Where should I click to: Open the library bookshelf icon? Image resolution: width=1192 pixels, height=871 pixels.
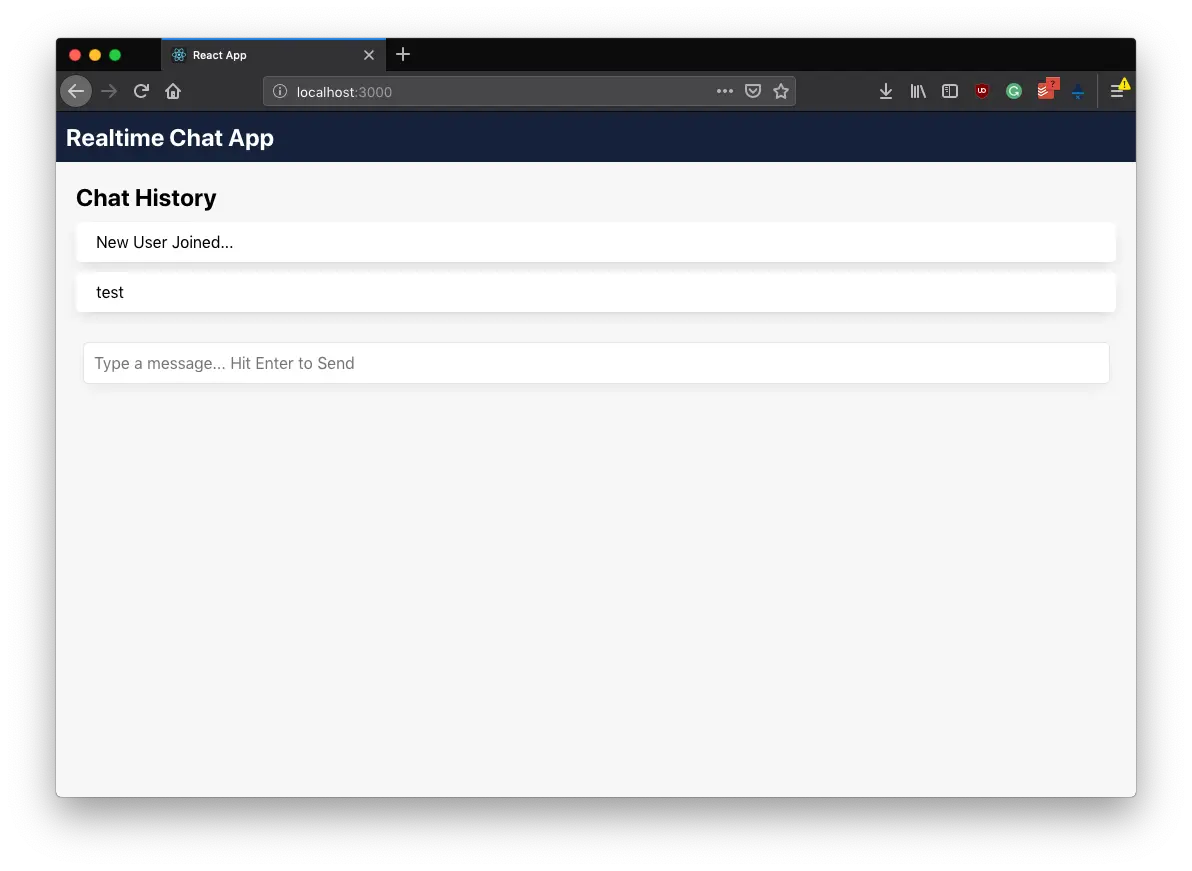click(918, 91)
